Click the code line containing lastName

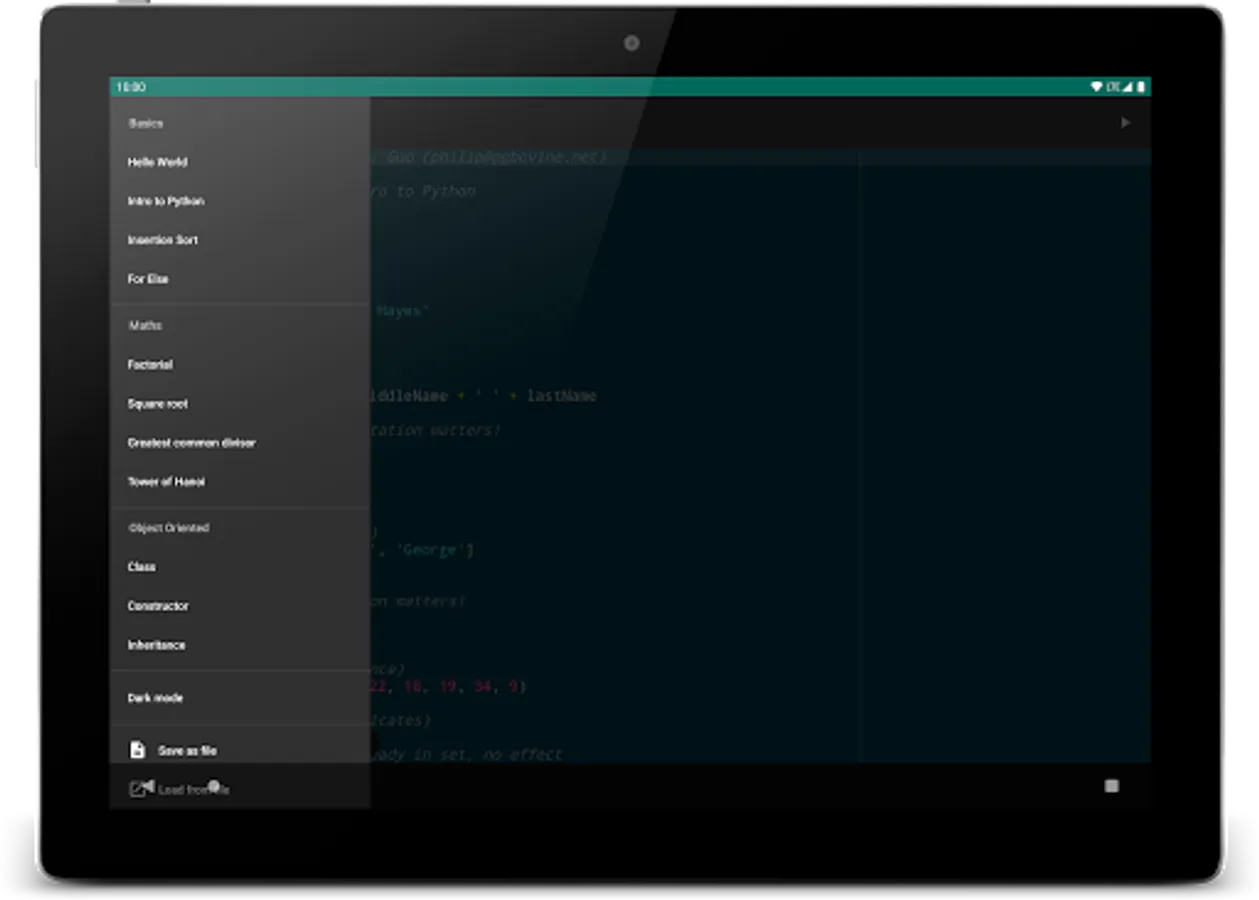pos(484,396)
